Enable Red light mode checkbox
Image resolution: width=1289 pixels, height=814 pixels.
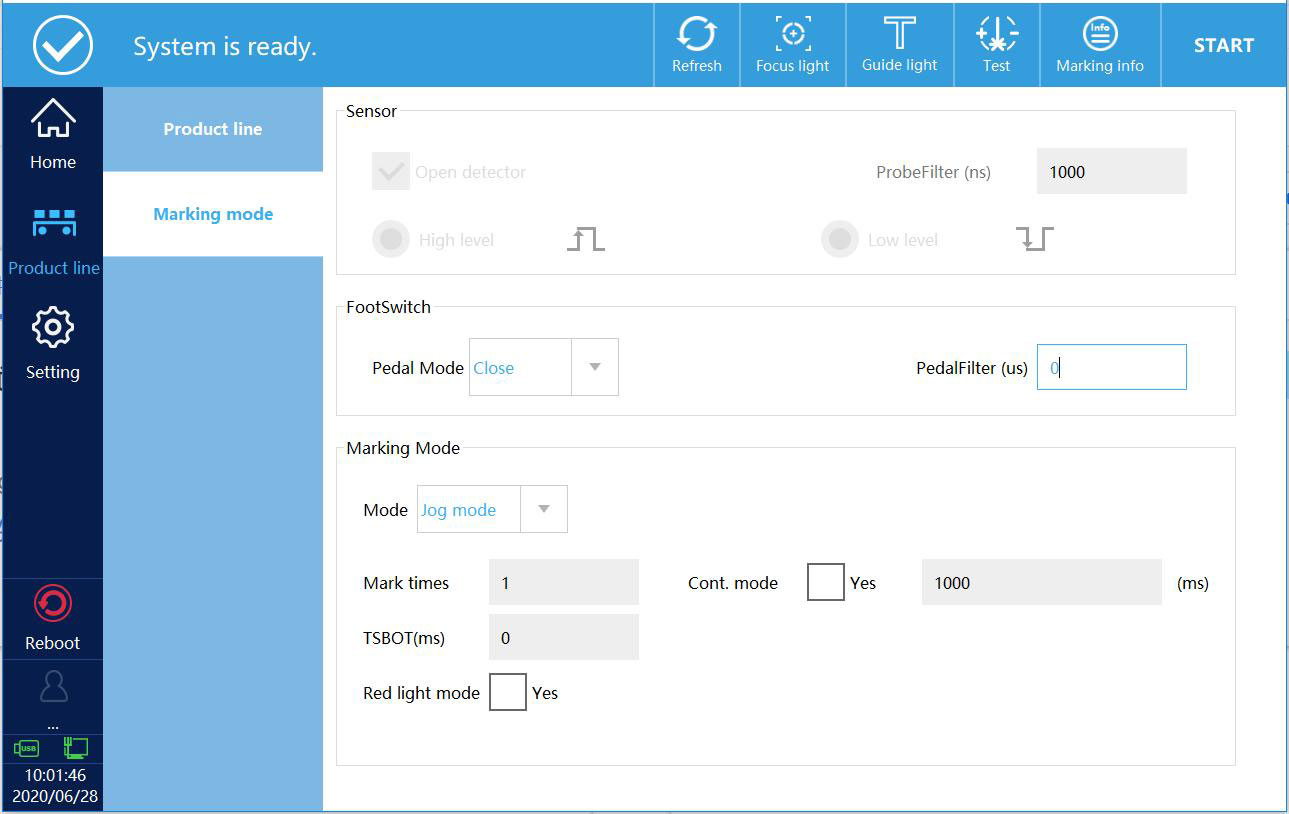click(507, 692)
